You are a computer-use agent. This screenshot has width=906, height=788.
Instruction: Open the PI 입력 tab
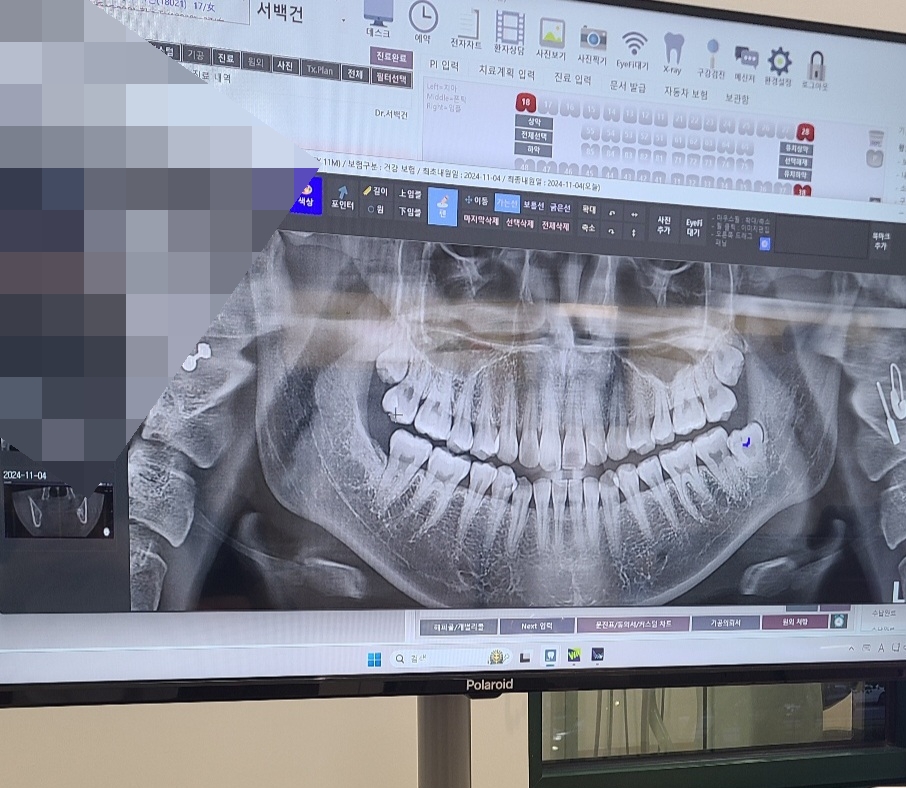coord(444,65)
